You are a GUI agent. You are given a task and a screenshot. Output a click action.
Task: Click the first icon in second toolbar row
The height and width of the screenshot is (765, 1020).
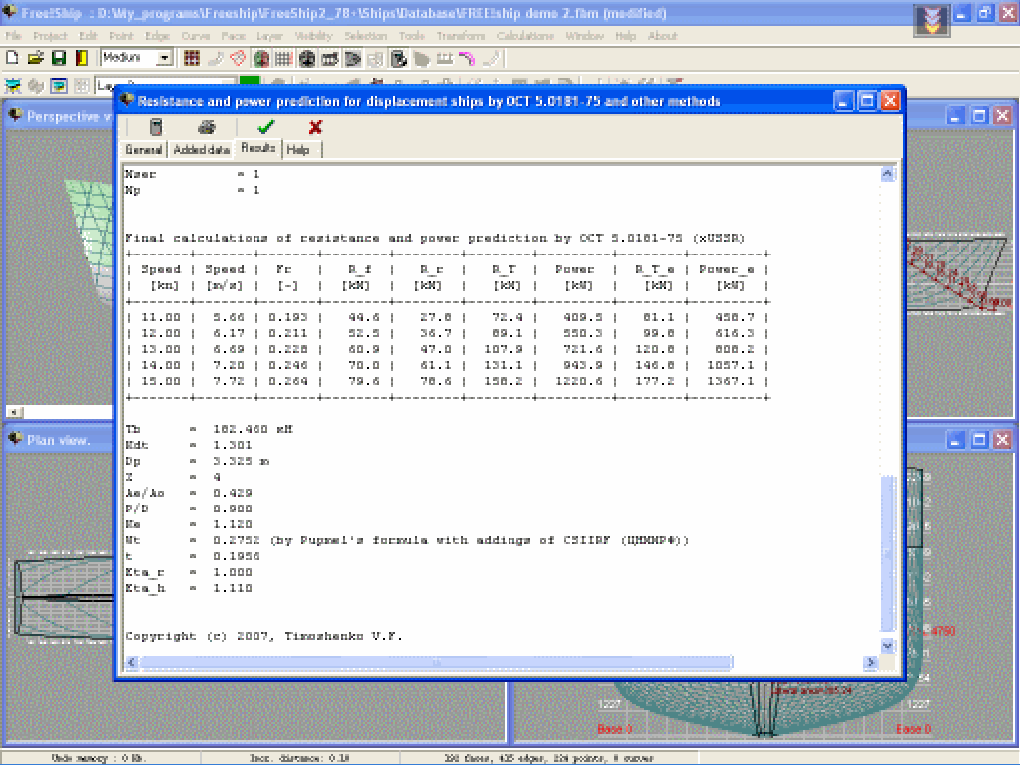point(12,85)
